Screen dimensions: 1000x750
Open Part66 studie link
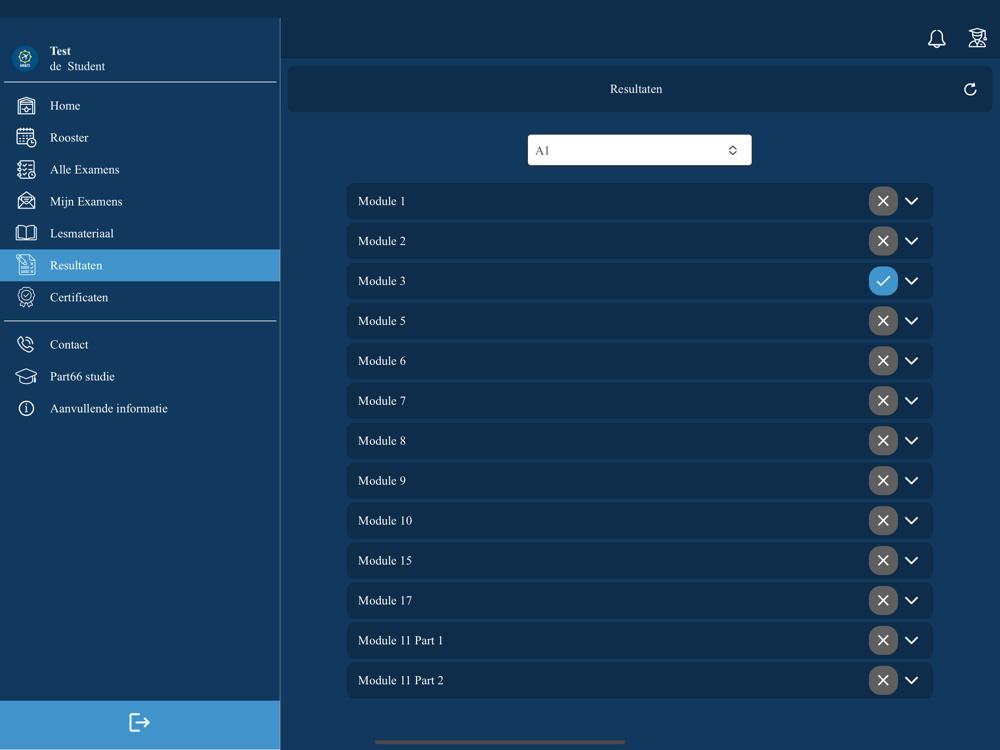click(x=140, y=376)
